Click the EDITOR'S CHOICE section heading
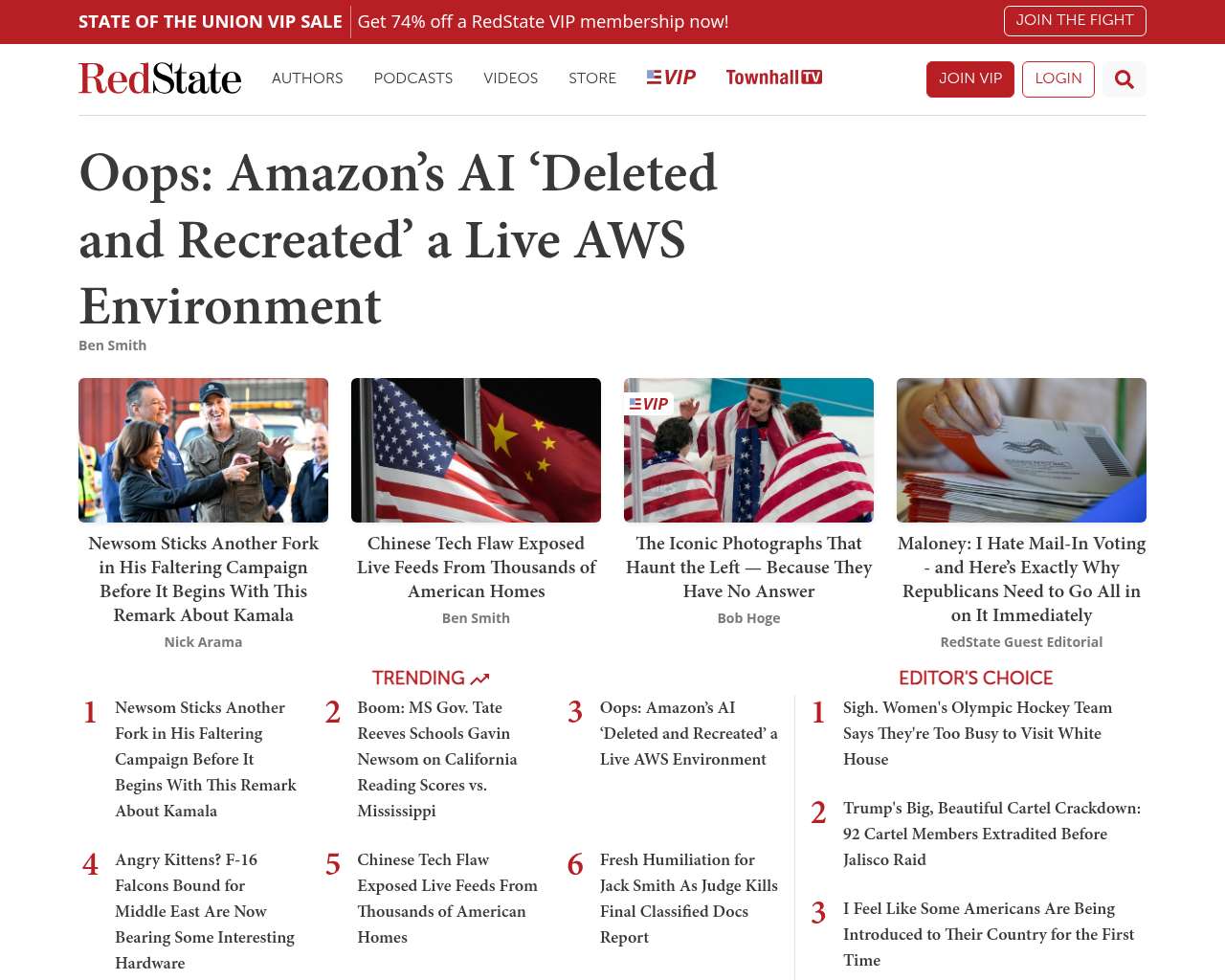The image size is (1225, 980). click(x=975, y=679)
